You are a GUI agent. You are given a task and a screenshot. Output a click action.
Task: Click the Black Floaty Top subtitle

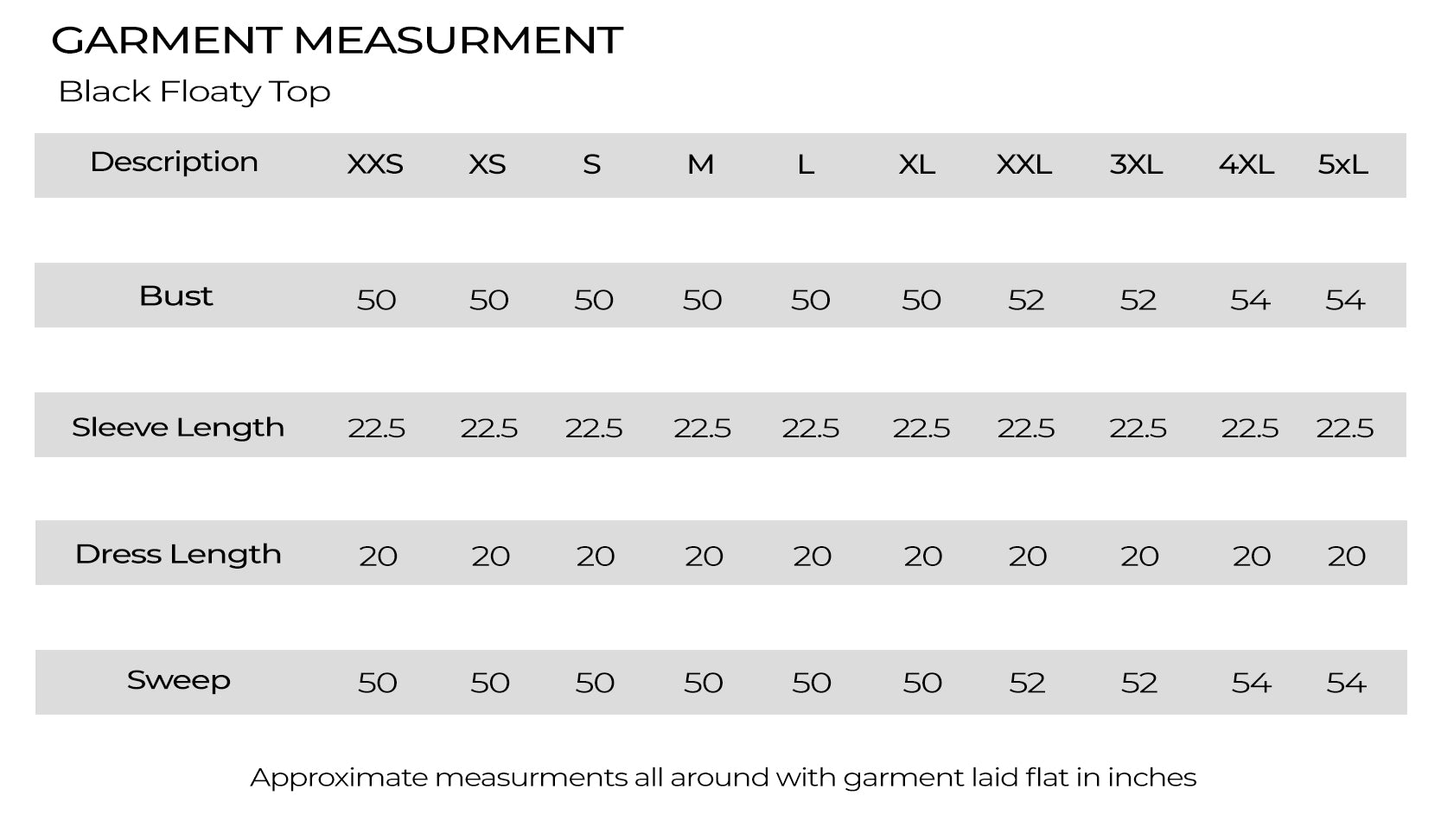point(194,92)
